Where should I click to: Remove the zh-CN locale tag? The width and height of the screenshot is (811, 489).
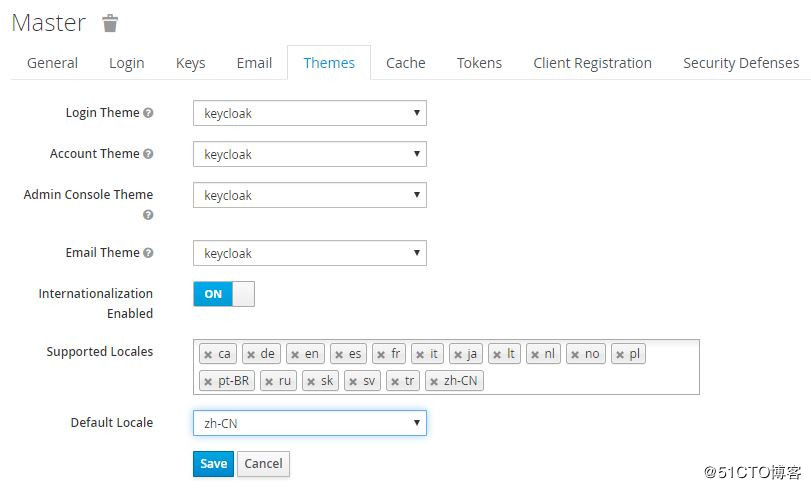pos(433,381)
